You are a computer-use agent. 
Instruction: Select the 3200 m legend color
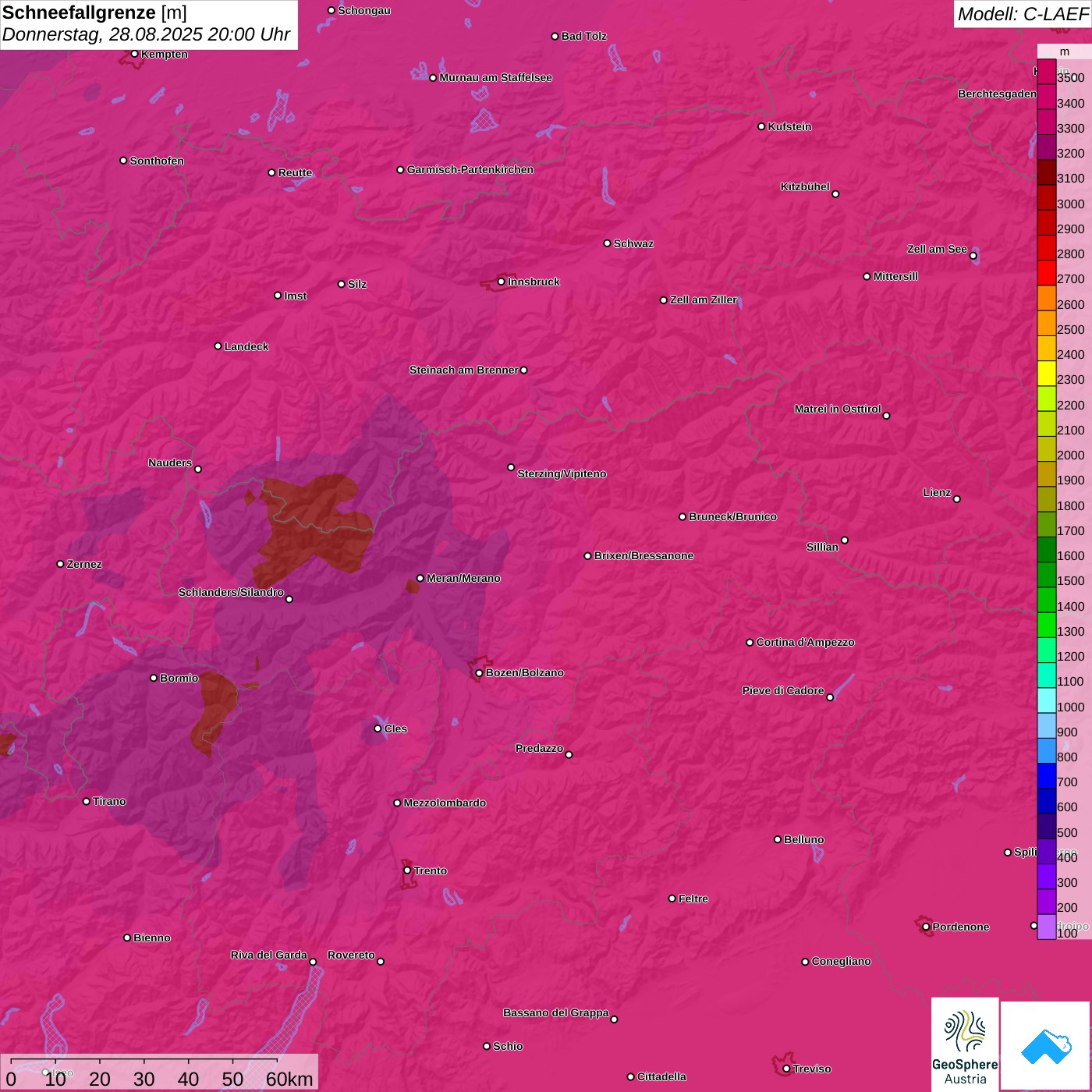(1046, 147)
